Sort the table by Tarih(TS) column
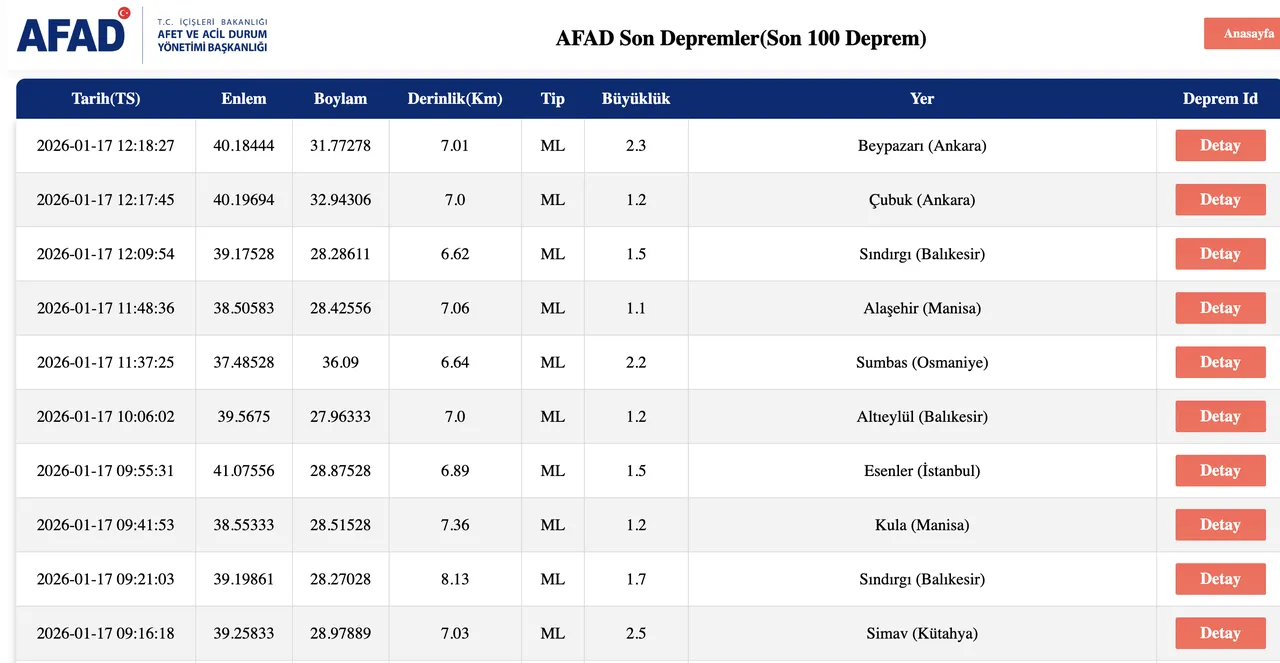The height and width of the screenshot is (663, 1280). click(x=105, y=99)
